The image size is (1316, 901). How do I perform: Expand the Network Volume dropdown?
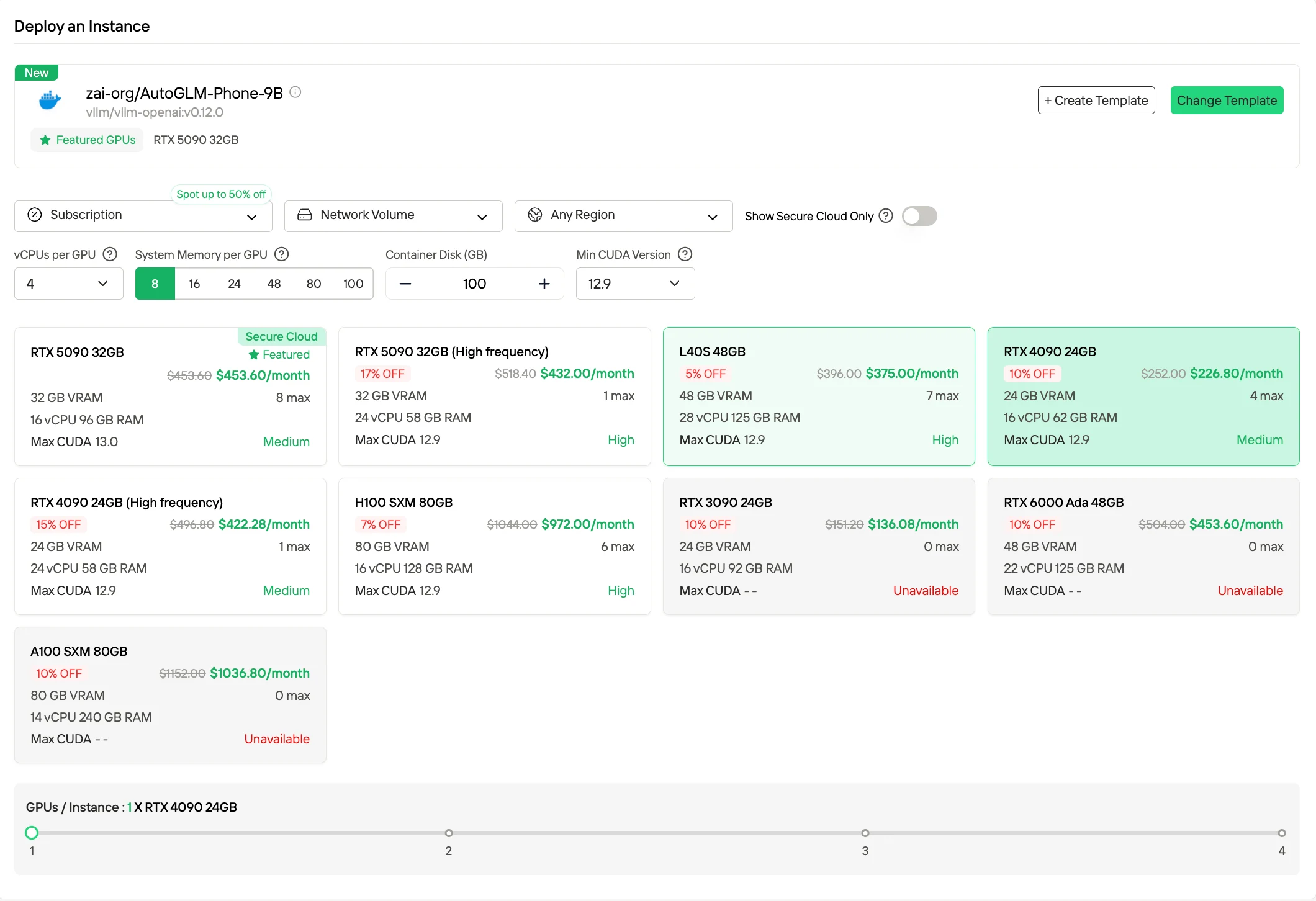click(393, 216)
